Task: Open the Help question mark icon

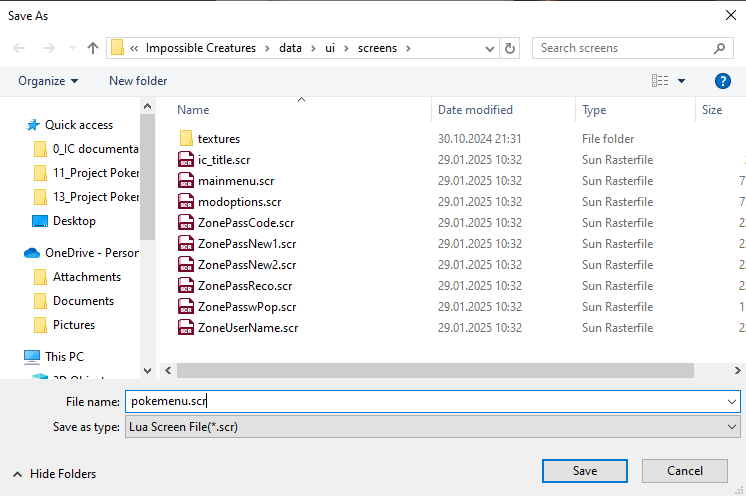Action: pos(723,81)
